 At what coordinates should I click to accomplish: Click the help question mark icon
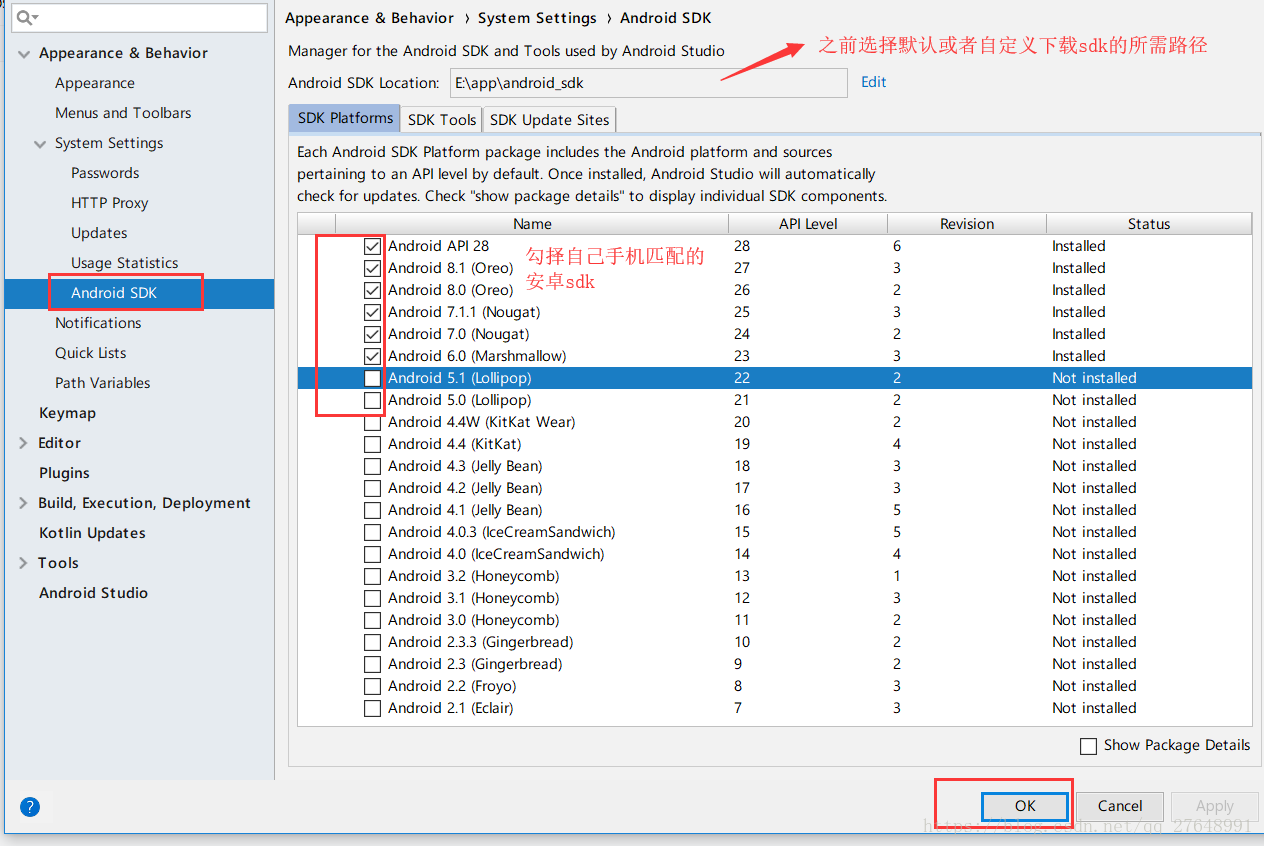tap(30, 806)
